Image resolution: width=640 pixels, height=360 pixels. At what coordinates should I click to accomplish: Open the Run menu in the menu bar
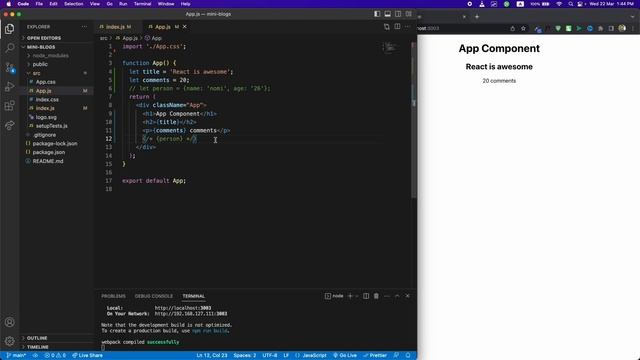click(x=123, y=4)
